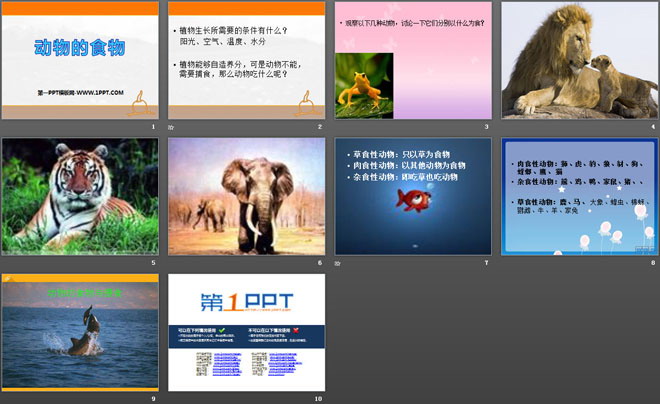Click the animation star icon under slide 2
The height and width of the screenshot is (404, 660).
(171, 127)
